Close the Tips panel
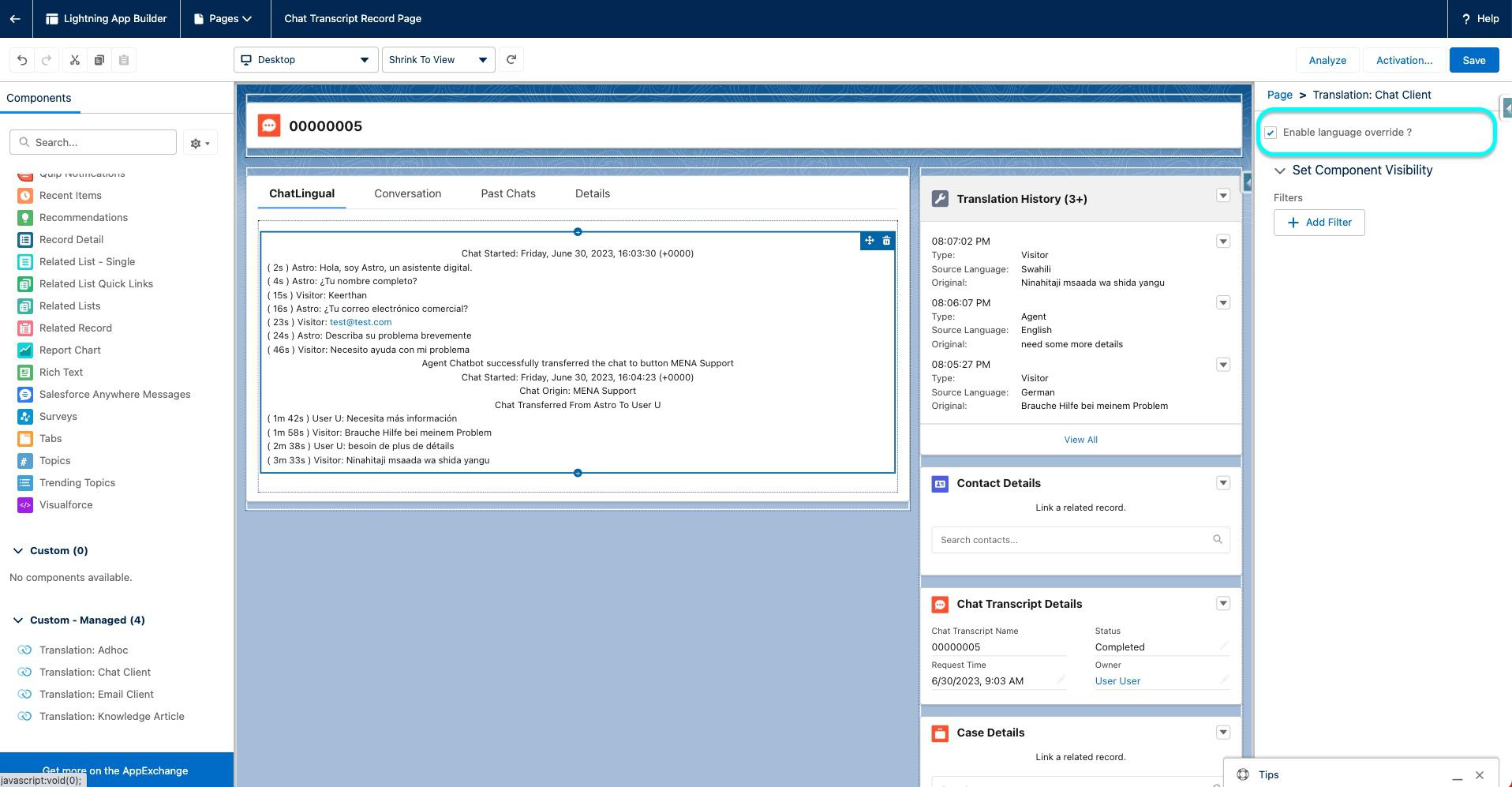Viewport: 1512px width, 787px height. (x=1480, y=775)
